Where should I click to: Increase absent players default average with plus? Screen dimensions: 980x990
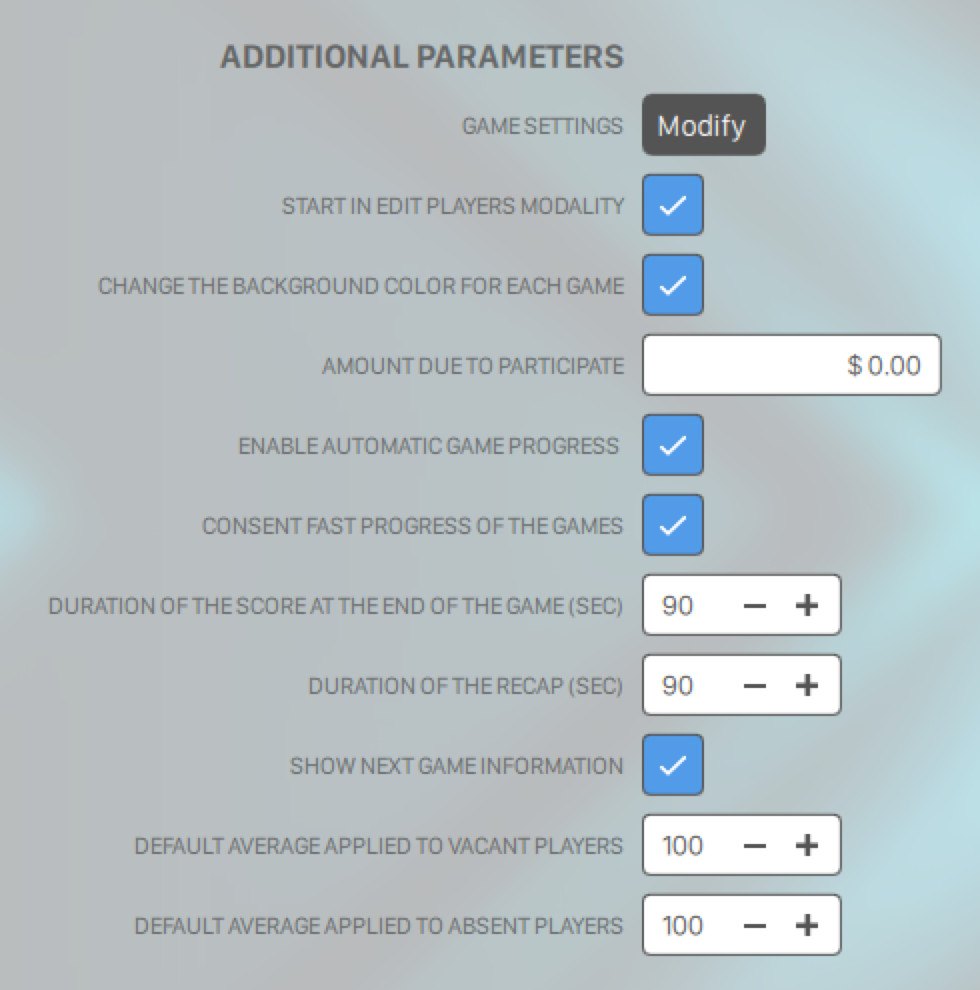806,925
